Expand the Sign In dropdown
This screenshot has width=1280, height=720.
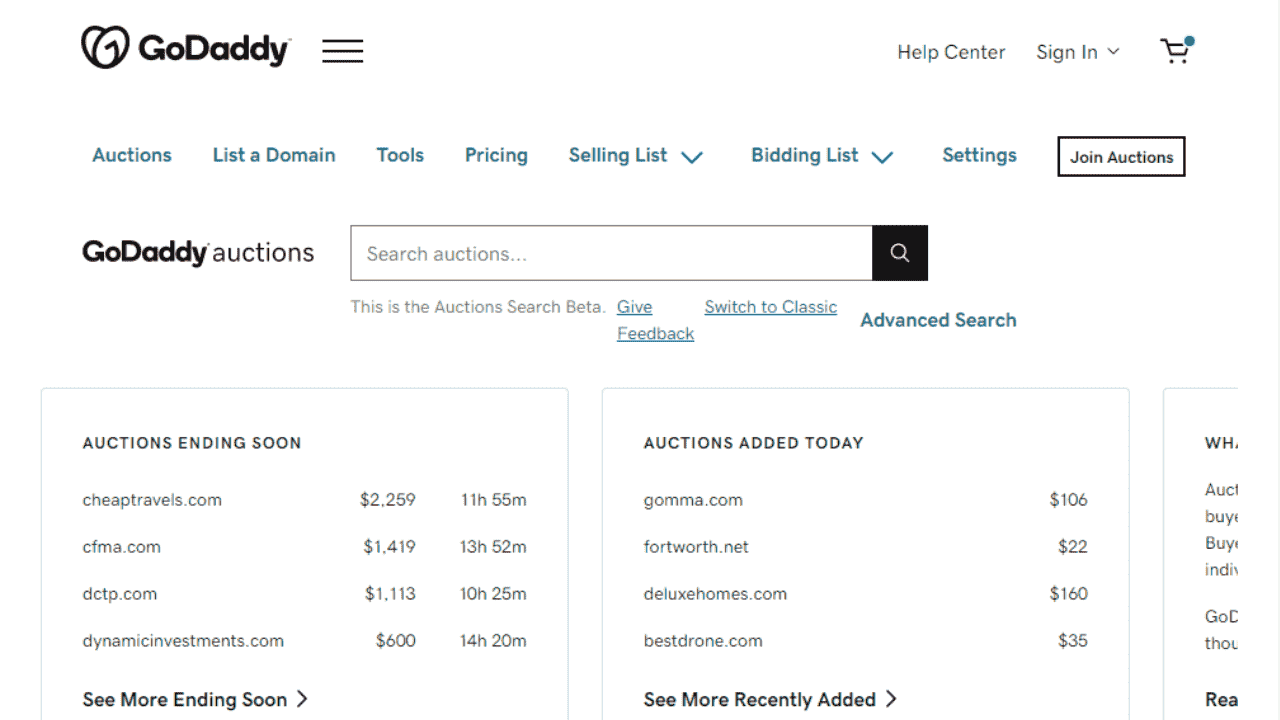1078,52
